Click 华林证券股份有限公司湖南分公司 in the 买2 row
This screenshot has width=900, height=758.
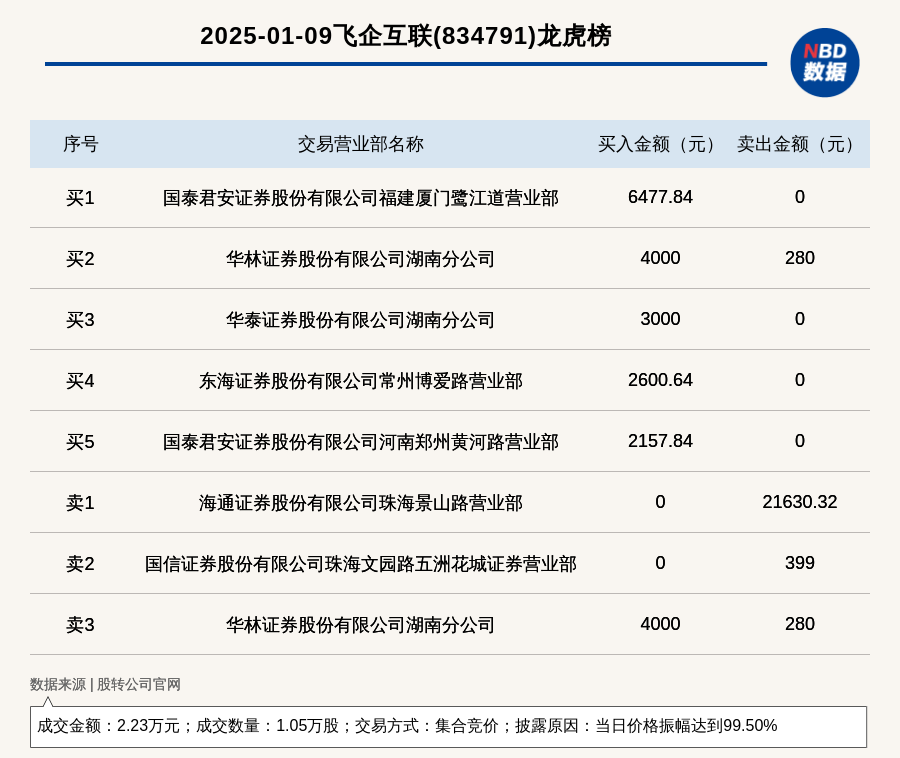coord(360,259)
